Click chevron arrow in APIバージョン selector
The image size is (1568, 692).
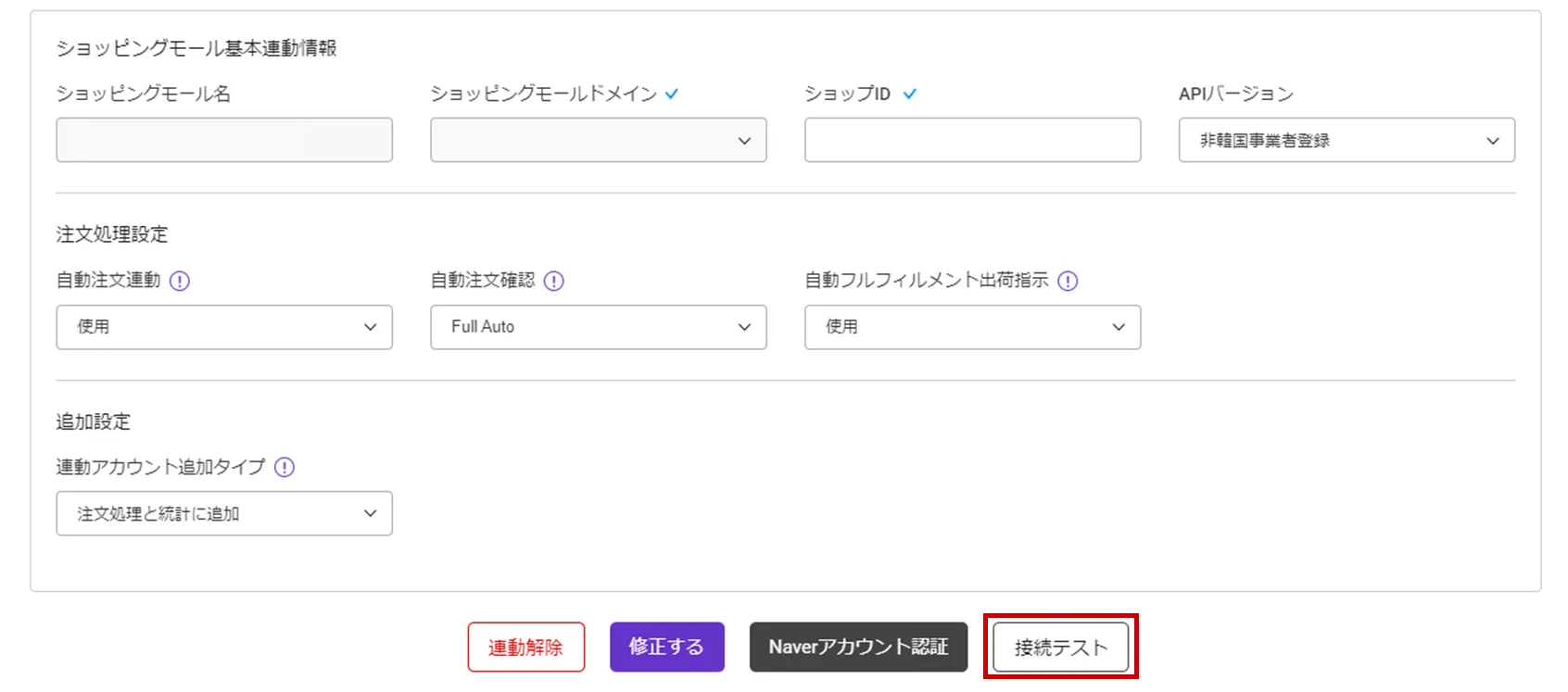point(1492,141)
